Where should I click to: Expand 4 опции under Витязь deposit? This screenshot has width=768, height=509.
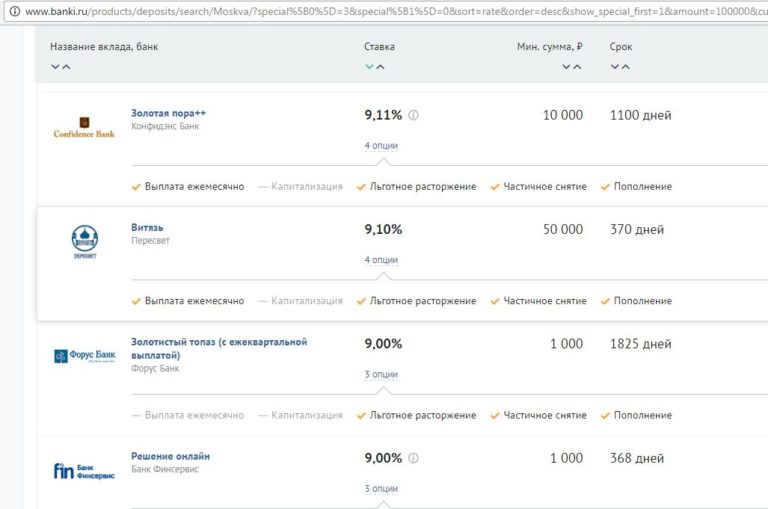click(381, 260)
